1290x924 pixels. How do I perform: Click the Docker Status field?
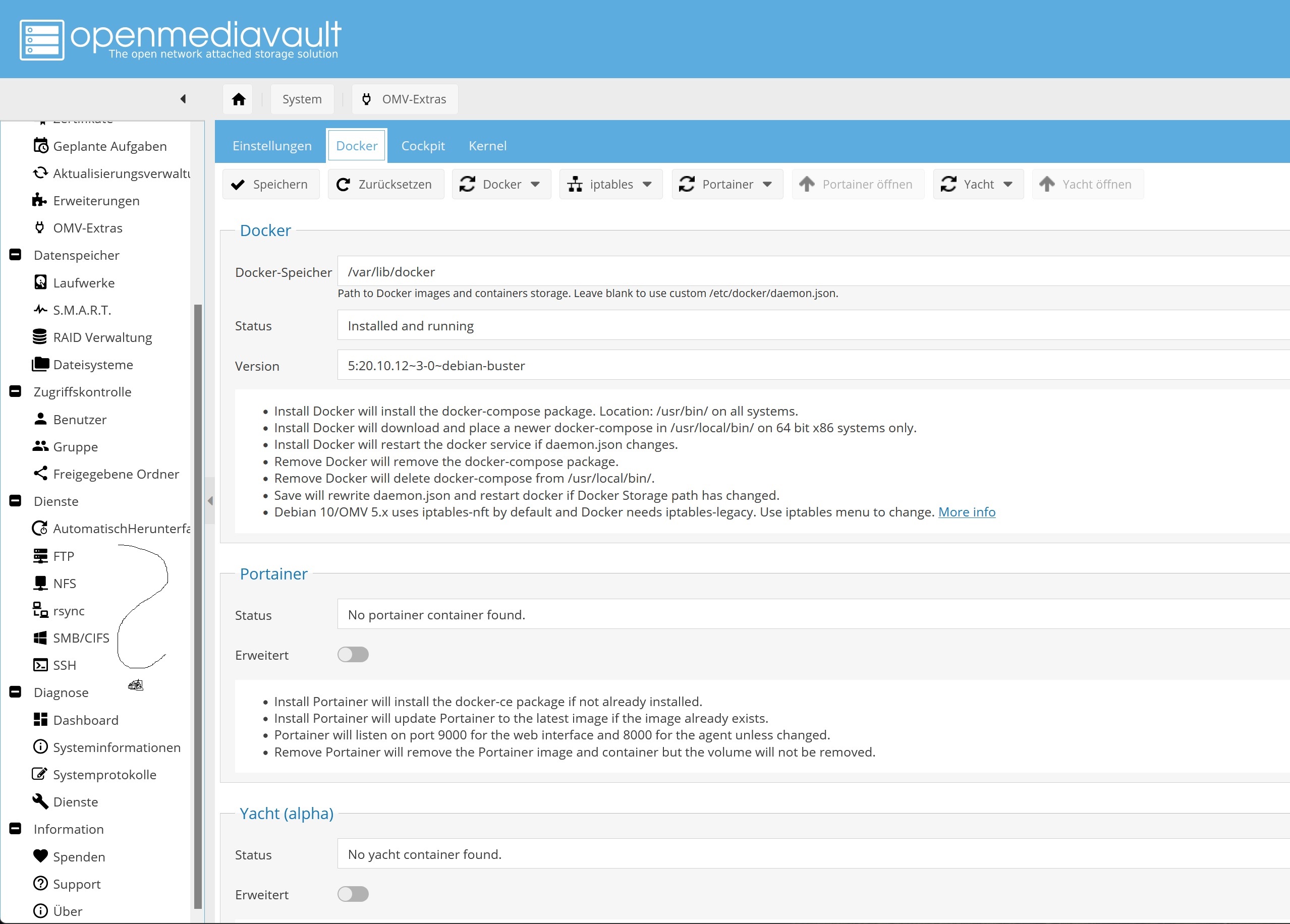pyautogui.click(x=813, y=326)
